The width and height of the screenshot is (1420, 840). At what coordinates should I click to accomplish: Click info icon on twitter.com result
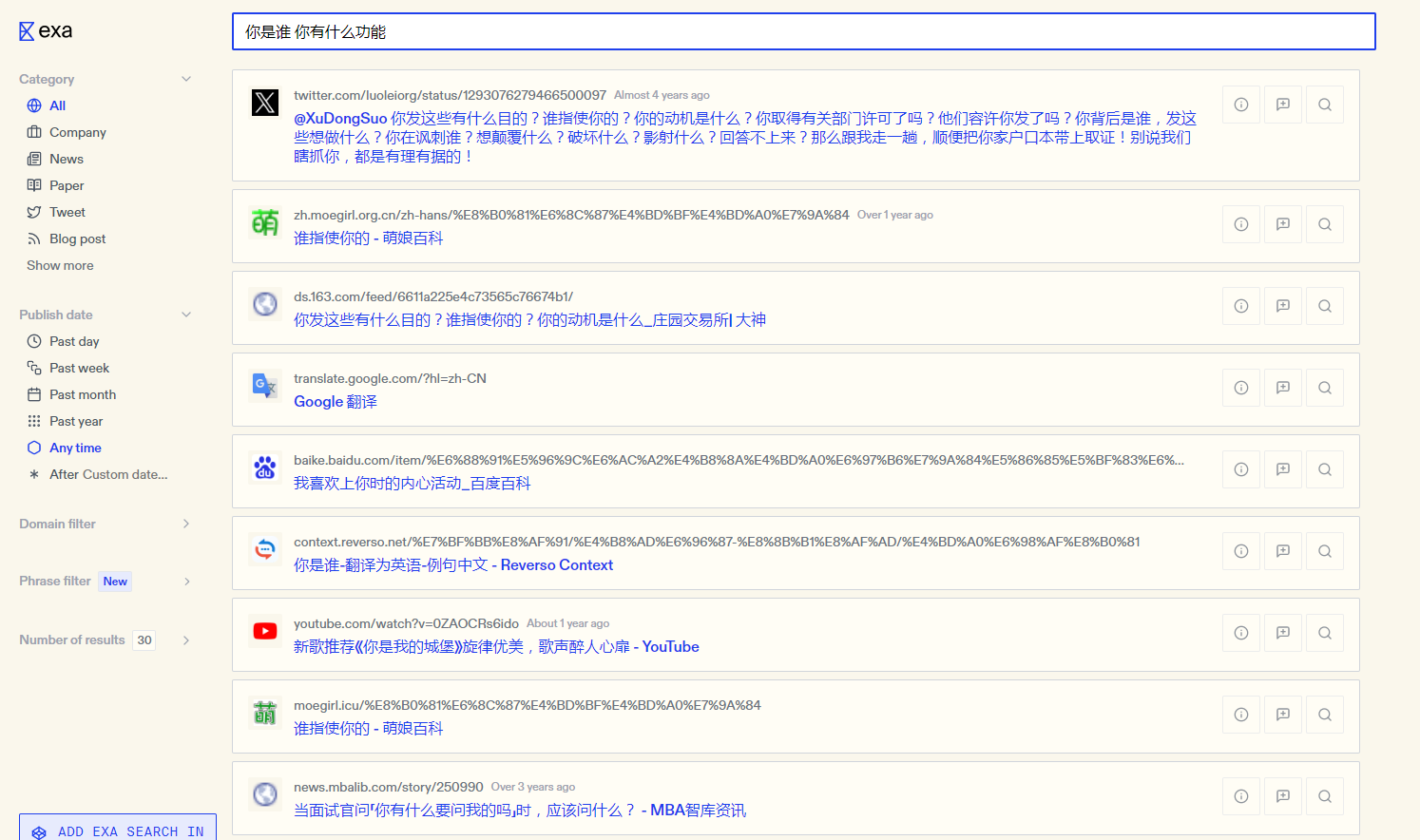[x=1241, y=105]
